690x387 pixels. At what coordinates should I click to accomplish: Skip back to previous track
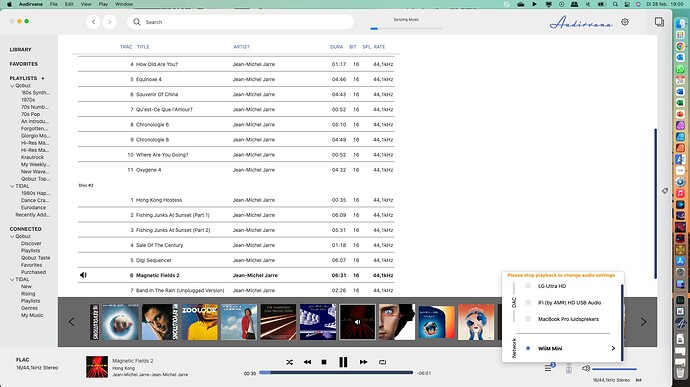pyautogui.click(x=307, y=362)
